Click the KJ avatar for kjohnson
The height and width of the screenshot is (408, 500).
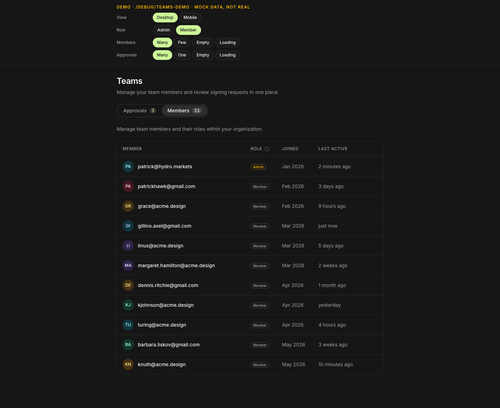[128, 305]
